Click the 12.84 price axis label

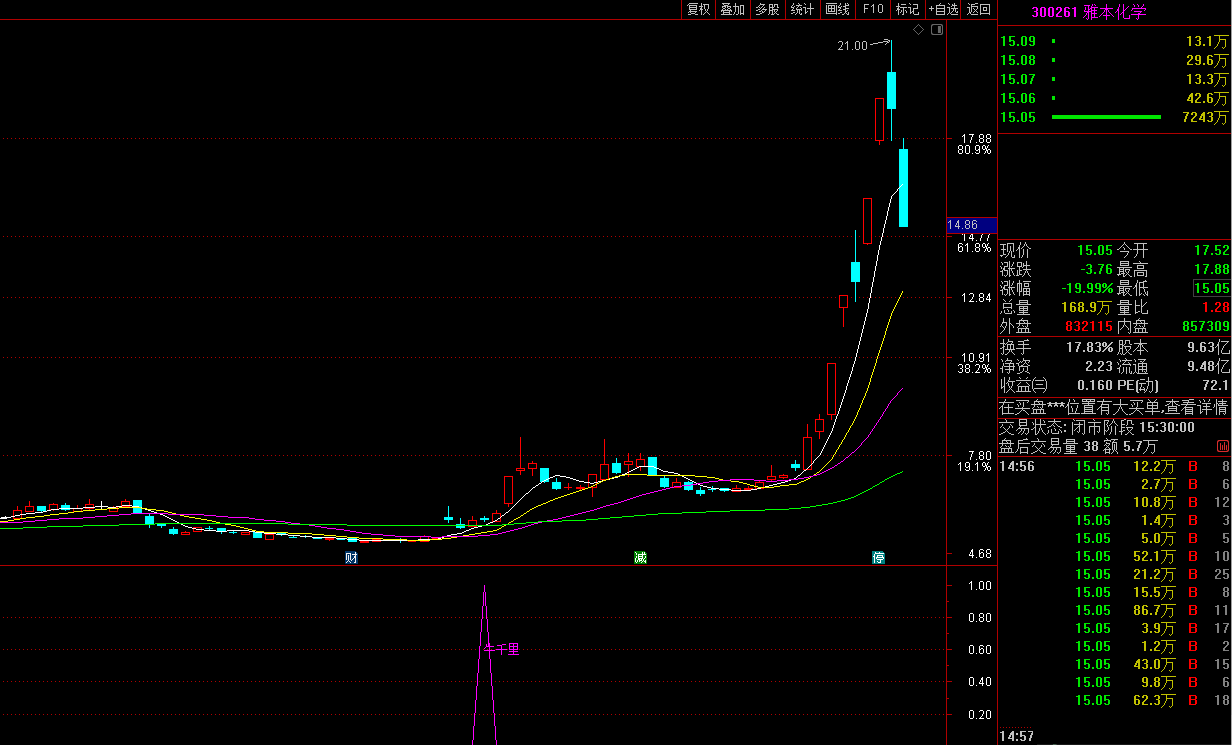coord(976,298)
